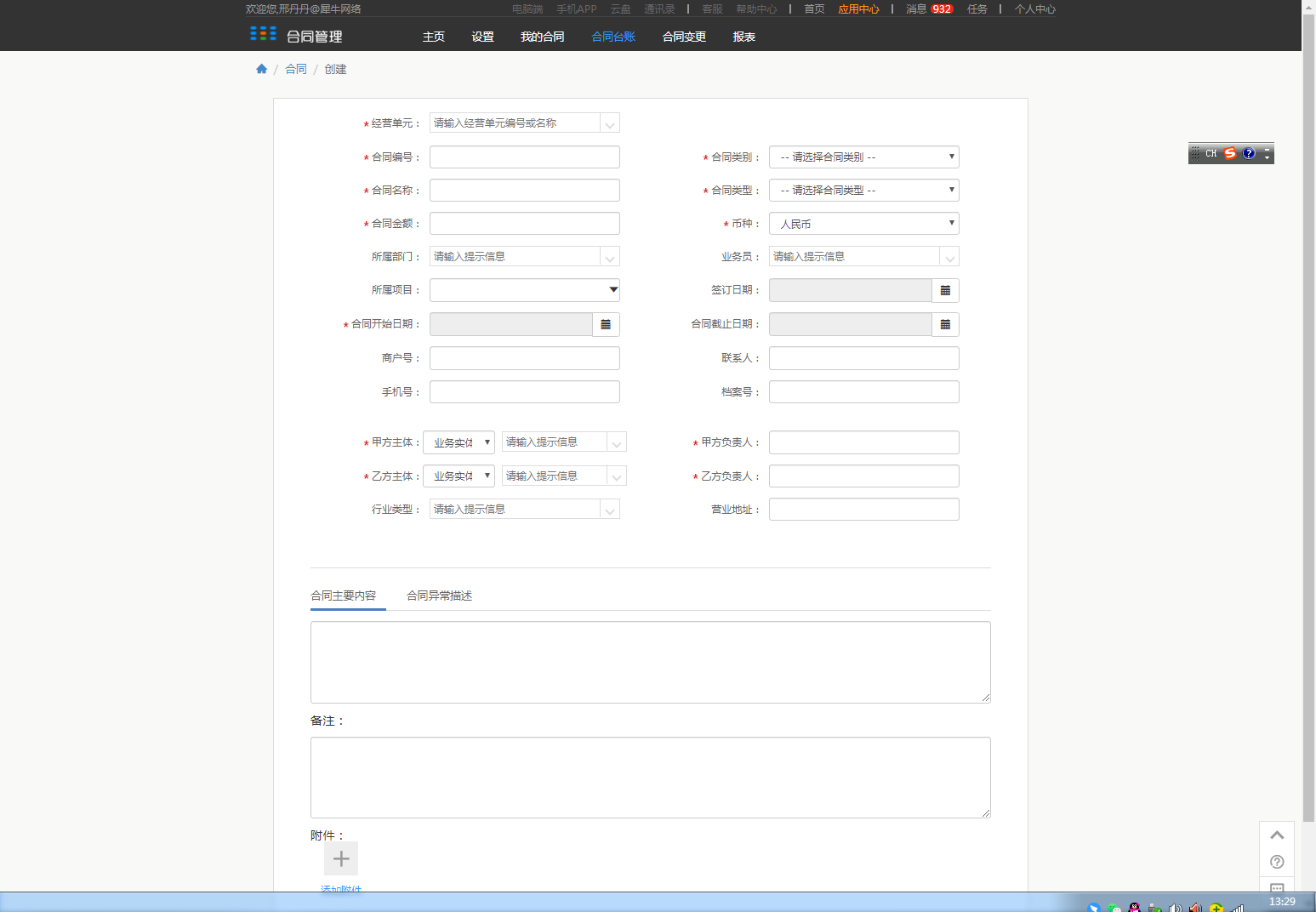
Task: Open the 合同开始日期 calendar picker
Action: 606,324
